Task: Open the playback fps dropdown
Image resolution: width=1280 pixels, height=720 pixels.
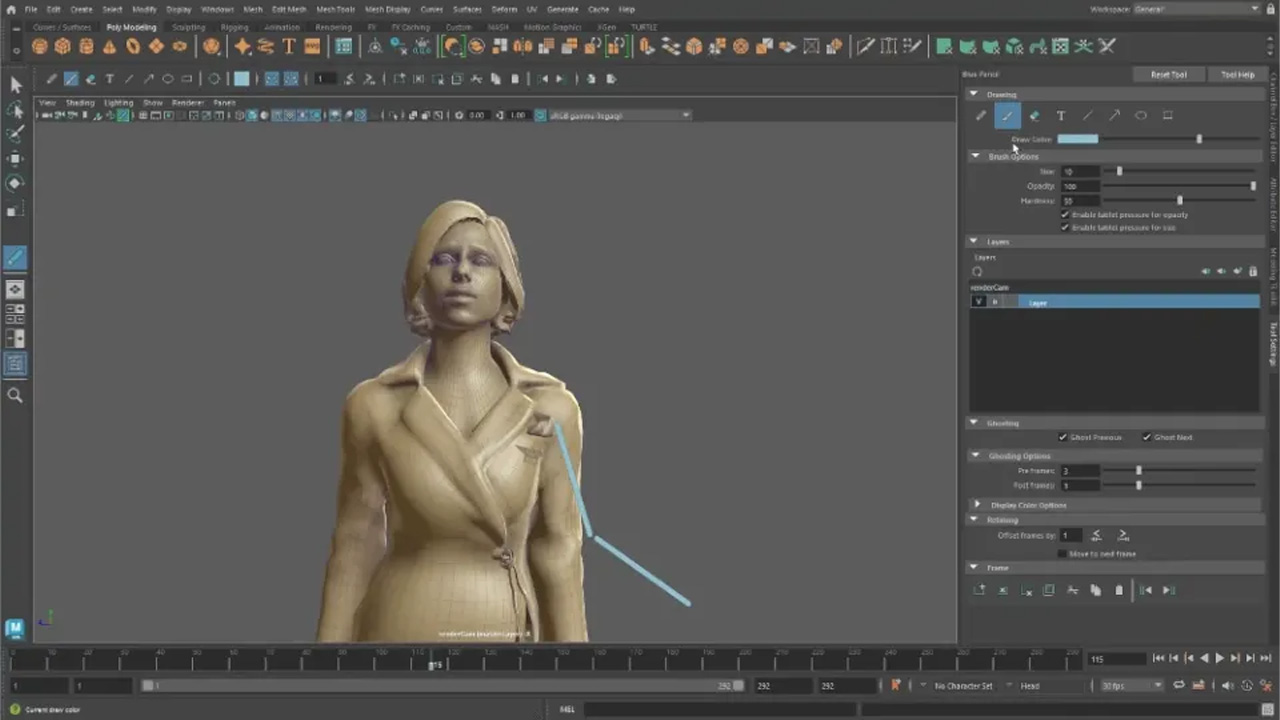Action: click(x=1132, y=686)
